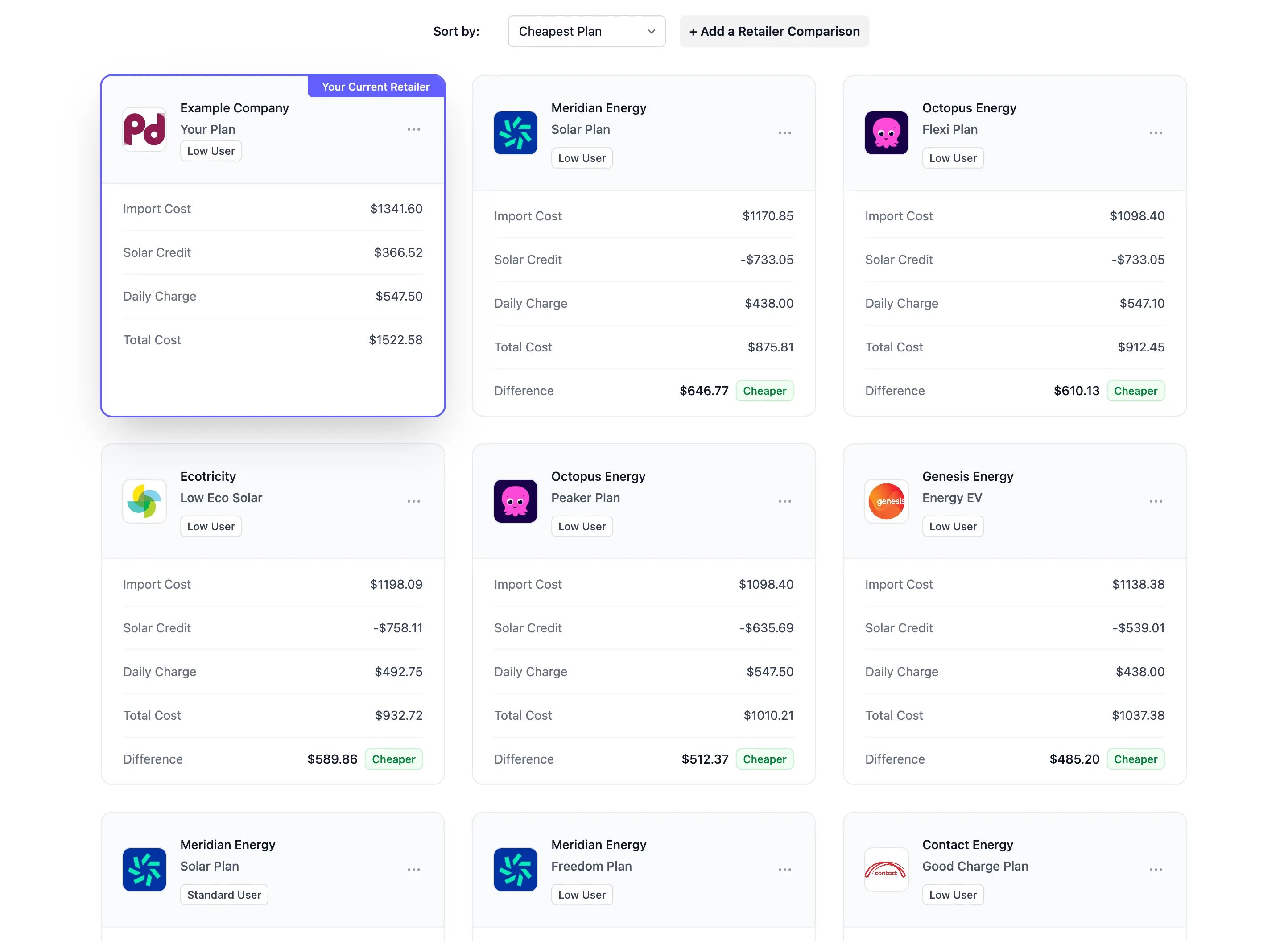
Task: Click Standard User tag on Meridian Solar Plan
Action: click(224, 895)
